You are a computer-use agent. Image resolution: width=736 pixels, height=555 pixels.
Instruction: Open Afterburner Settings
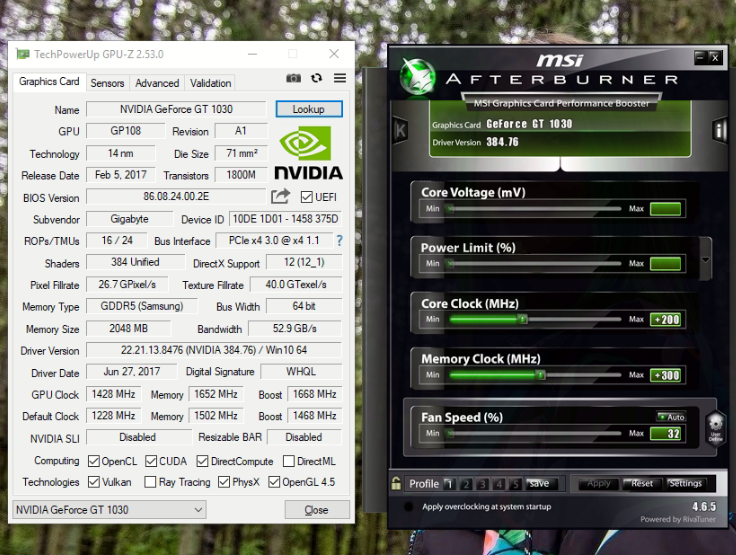click(686, 483)
